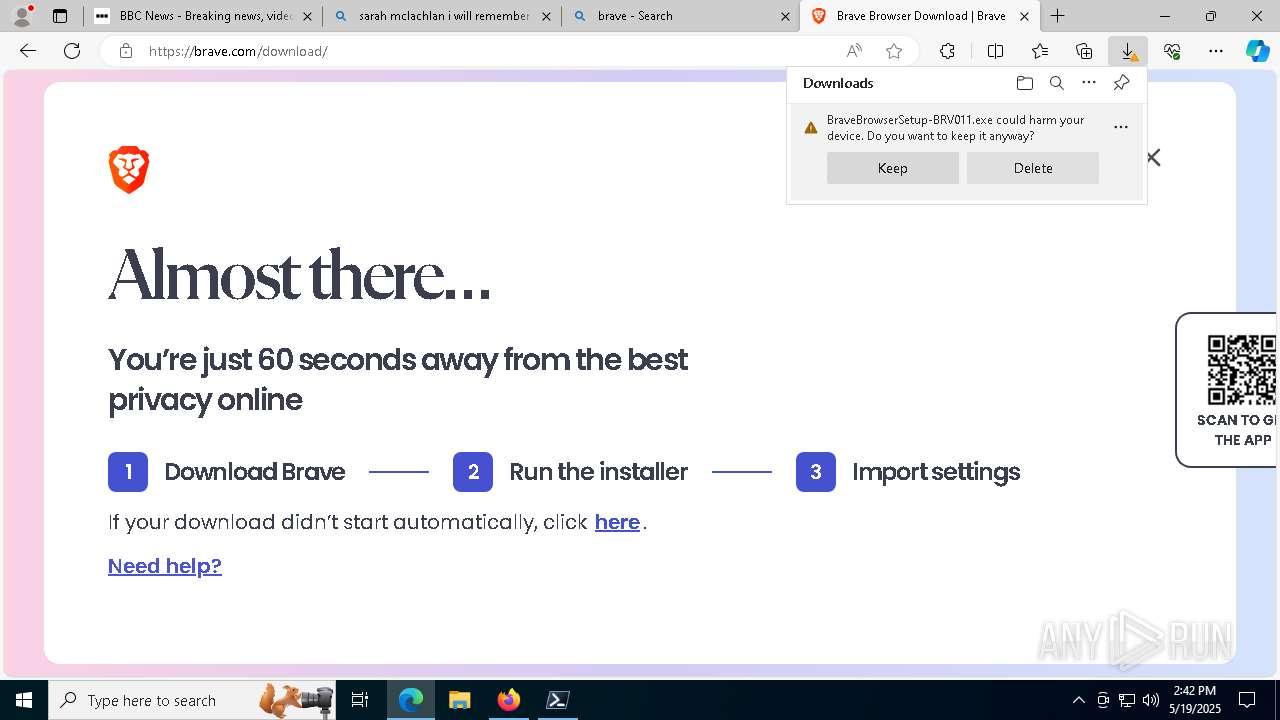The height and width of the screenshot is (720, 1280).
Task: Open Task View on taskbar
Action: [360, 700]
